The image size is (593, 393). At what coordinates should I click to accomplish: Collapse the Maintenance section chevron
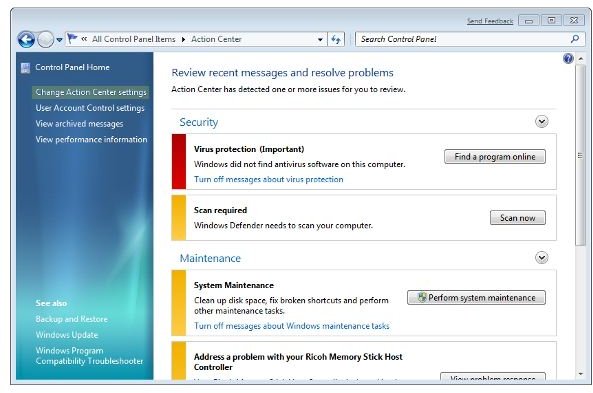pos(542,258)
